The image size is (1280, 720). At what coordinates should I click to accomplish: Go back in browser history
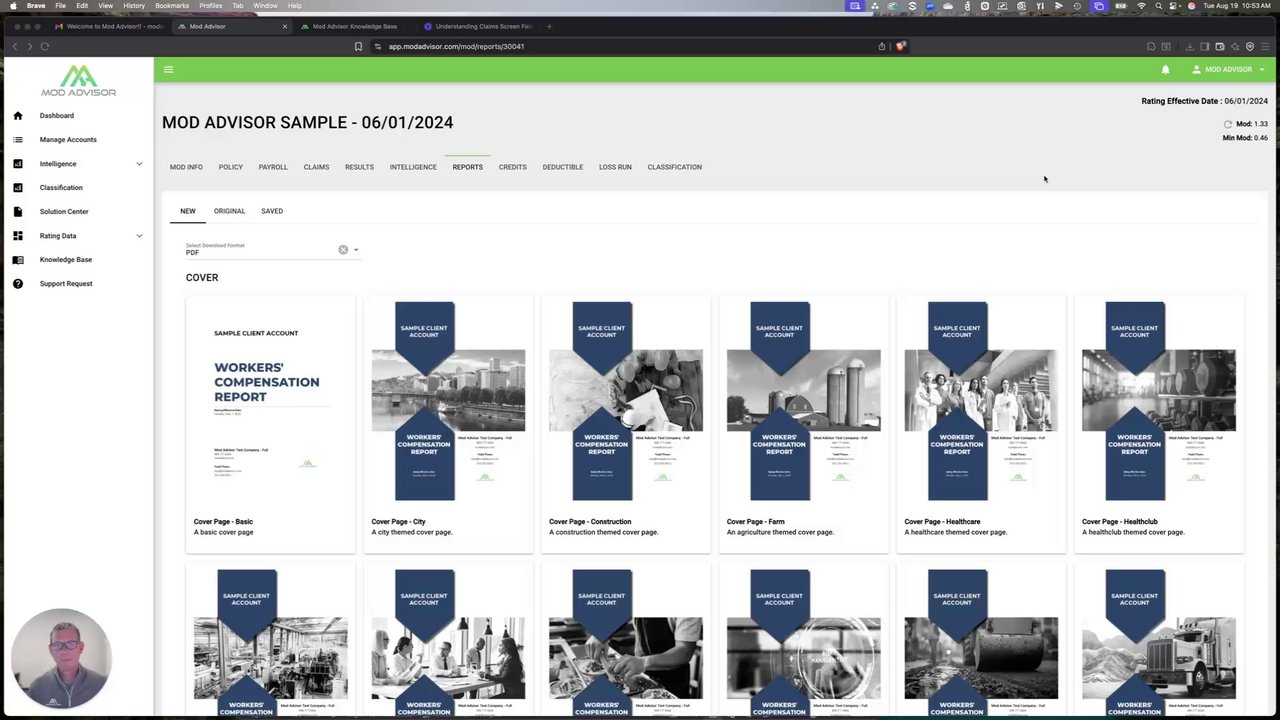[15, 46]
